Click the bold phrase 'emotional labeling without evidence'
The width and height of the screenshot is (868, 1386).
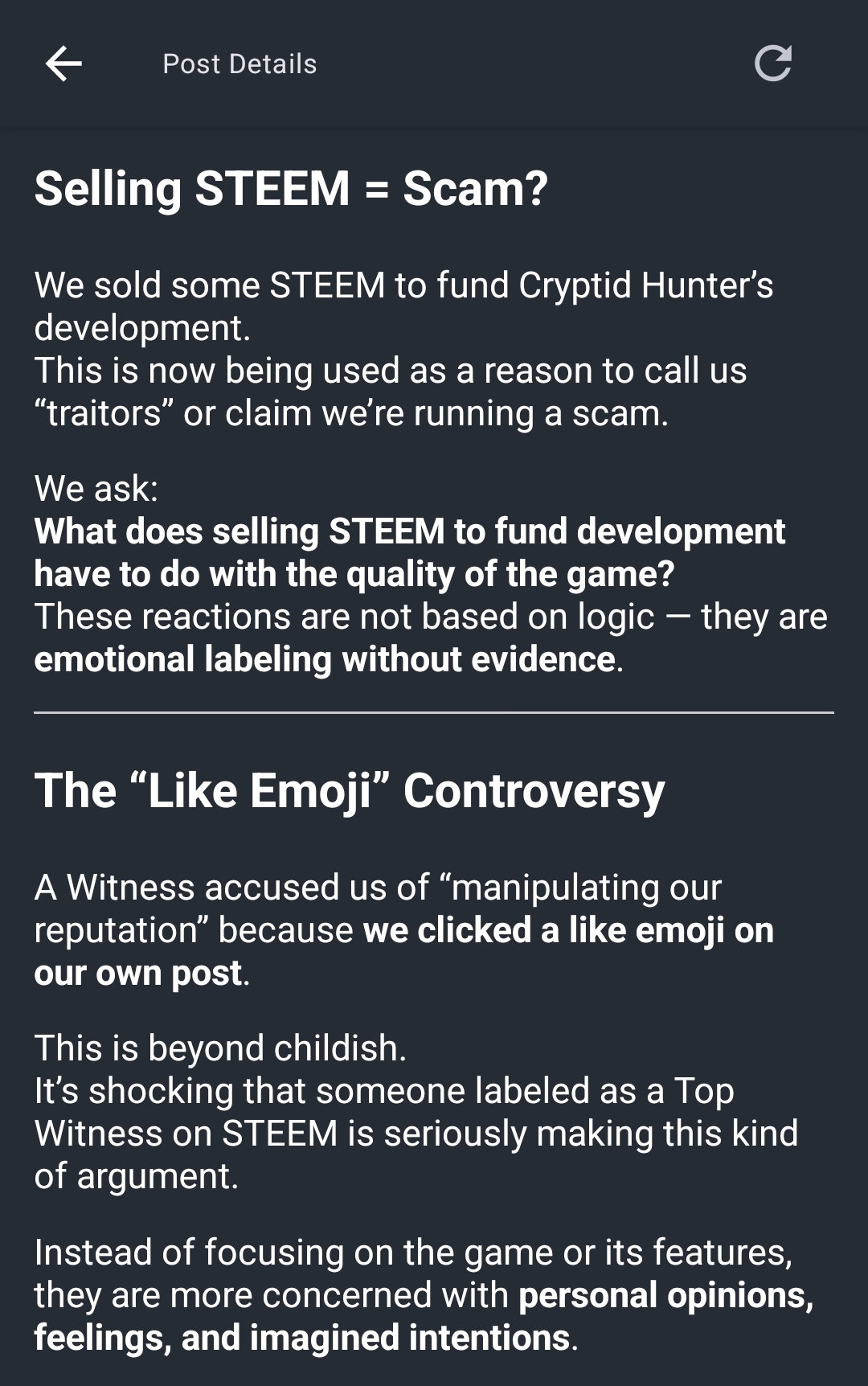point(325,659)
